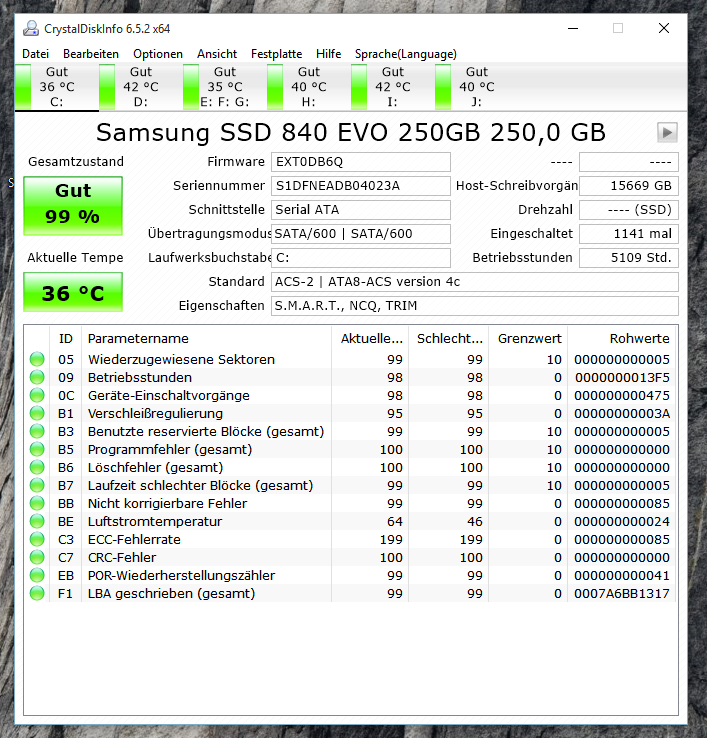The height and width of the screenshot is (738, 707).
Task: Open the Datei menu
Action: point(35,54)
